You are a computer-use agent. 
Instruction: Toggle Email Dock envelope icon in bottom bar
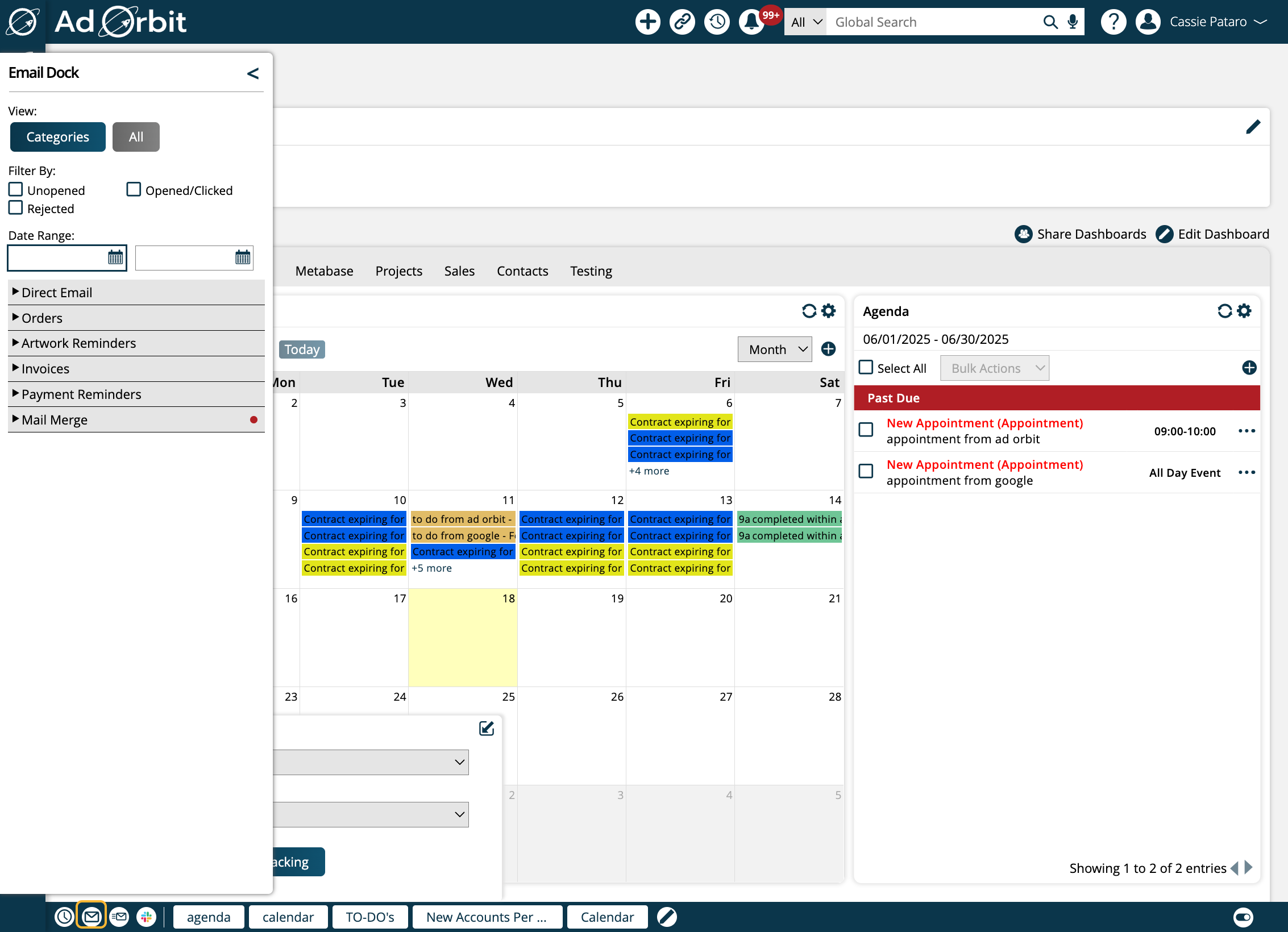click(x=92, y=916)
